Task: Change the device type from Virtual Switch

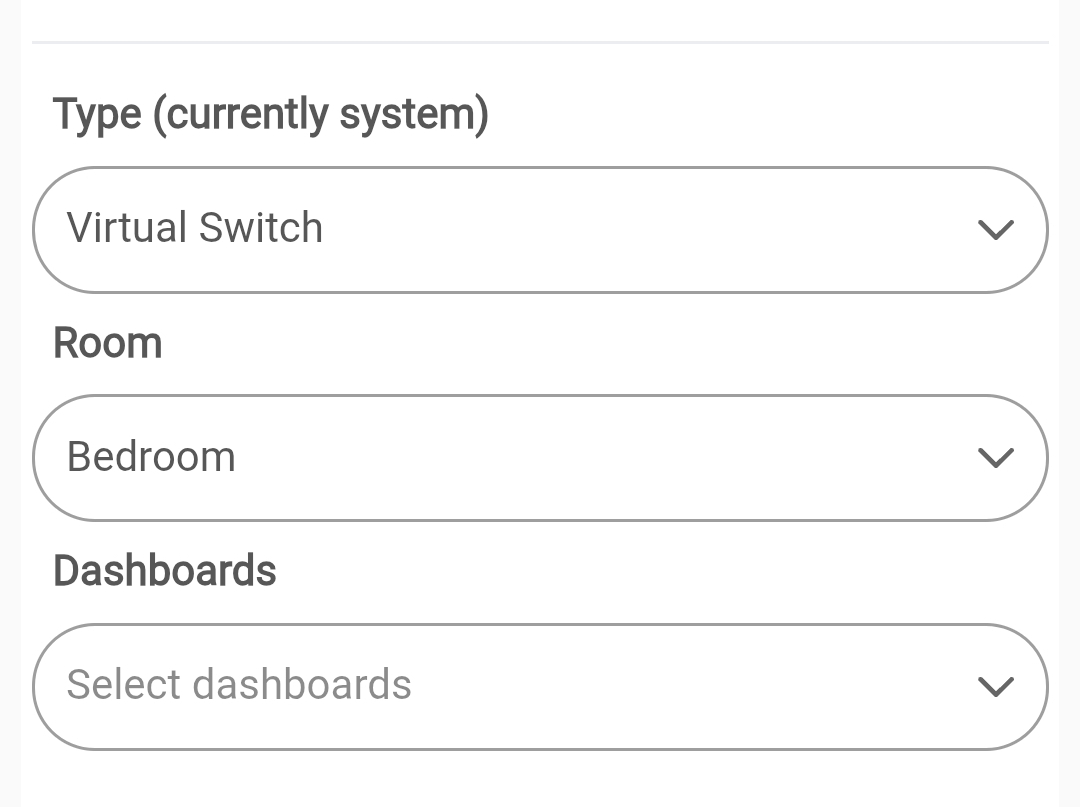Action: [x=540, y=230]
